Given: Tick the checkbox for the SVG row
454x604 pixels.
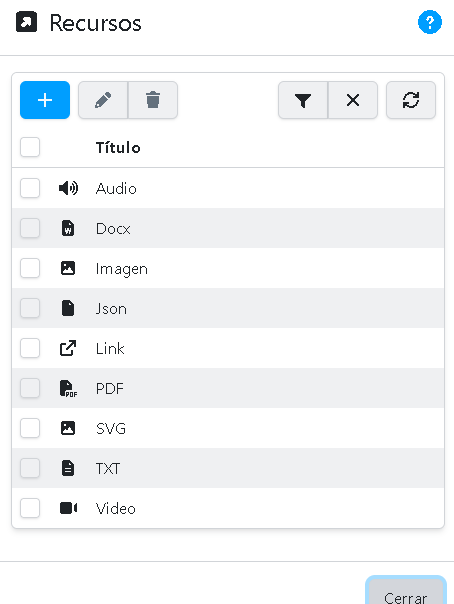Looking at the screenshot, I should click(30, 428).
